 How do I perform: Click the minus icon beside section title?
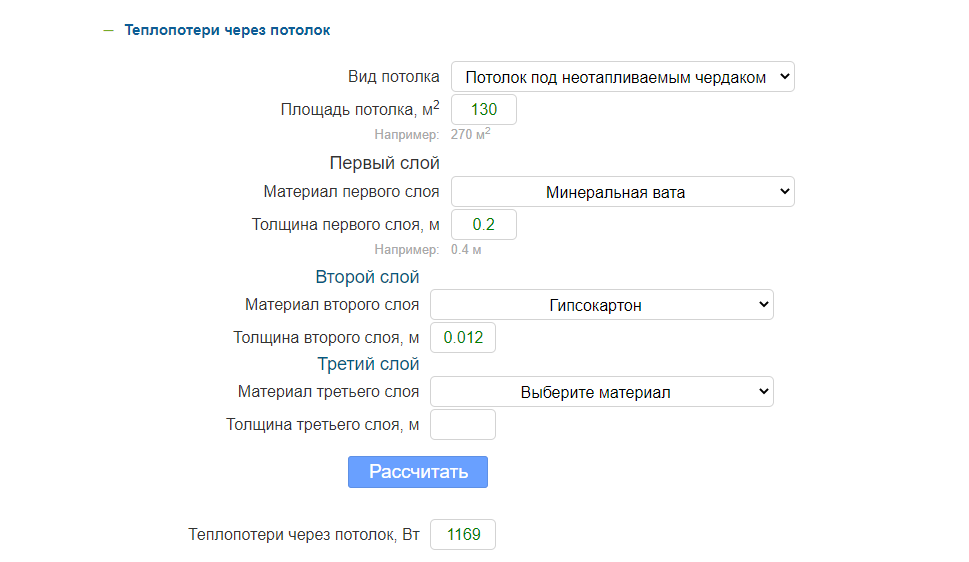109,30
